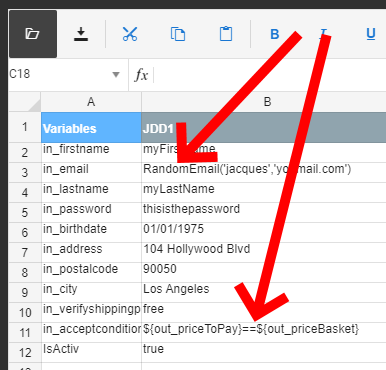Select the RandomEmail formula cell

point(264,173)
